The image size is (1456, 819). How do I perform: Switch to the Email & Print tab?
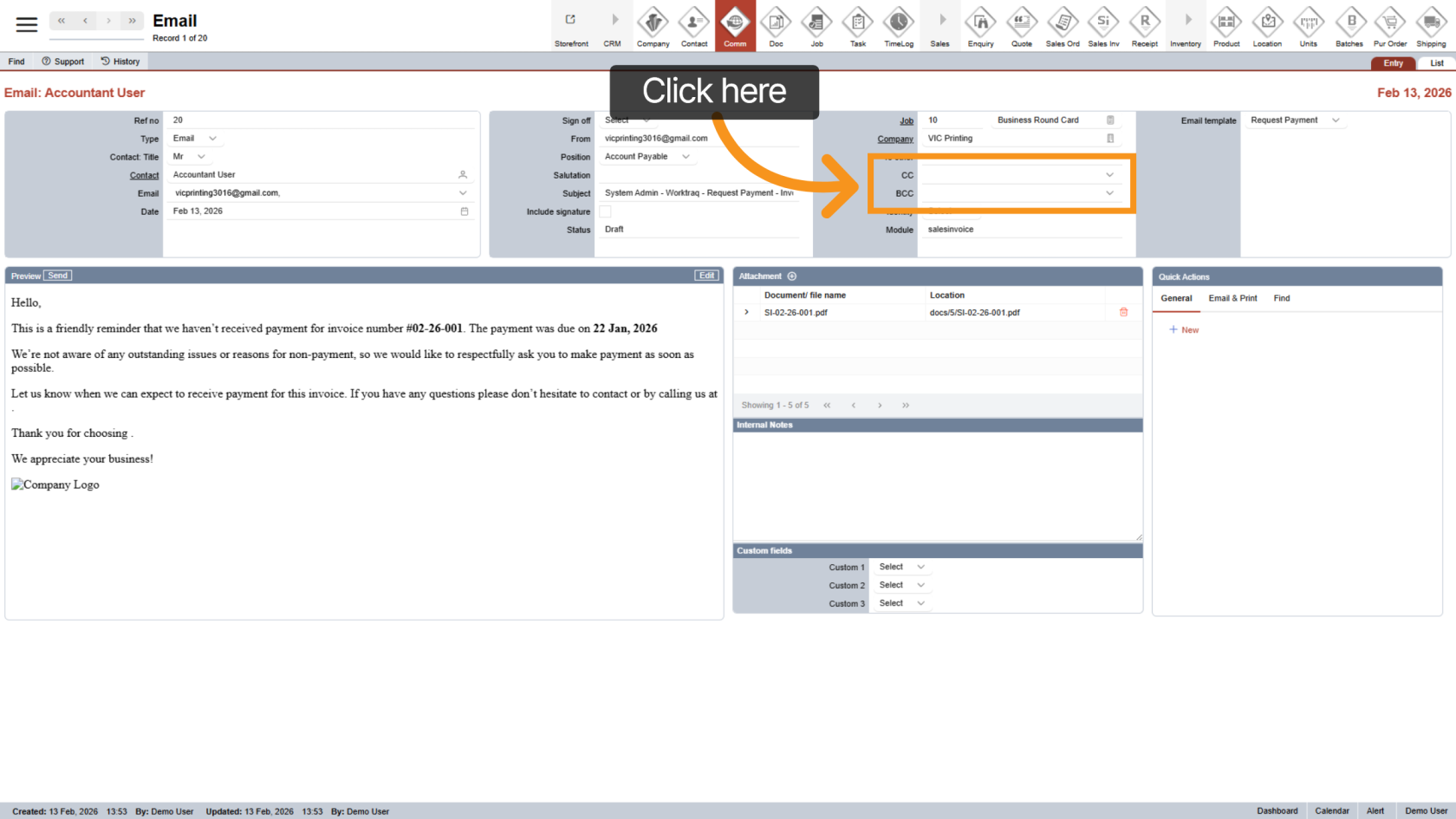(1232, 298)
